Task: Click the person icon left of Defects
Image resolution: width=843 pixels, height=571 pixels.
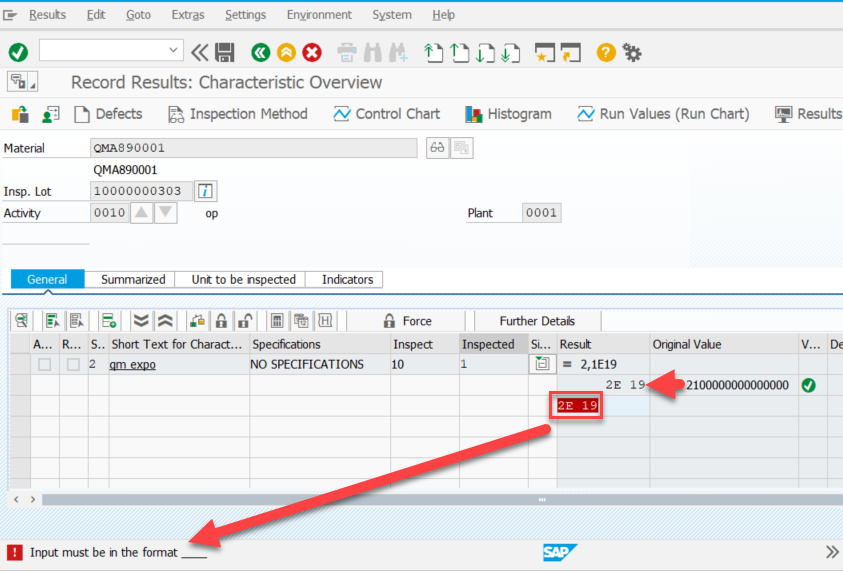Action: 51,114
